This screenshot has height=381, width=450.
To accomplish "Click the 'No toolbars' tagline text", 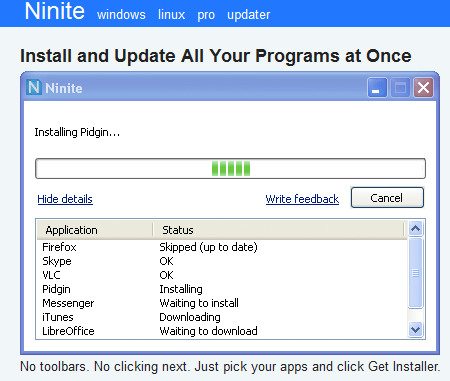I will [x=230, y=367].
